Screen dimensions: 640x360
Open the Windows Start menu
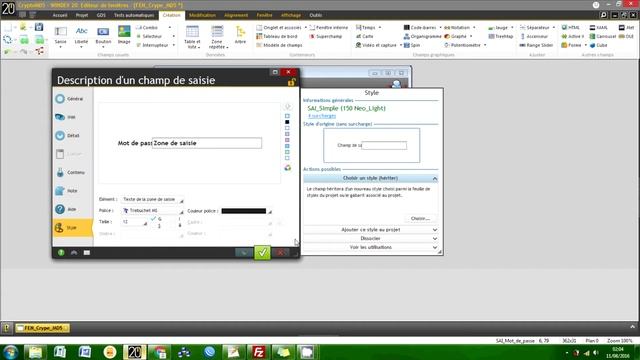coord(10,352)
